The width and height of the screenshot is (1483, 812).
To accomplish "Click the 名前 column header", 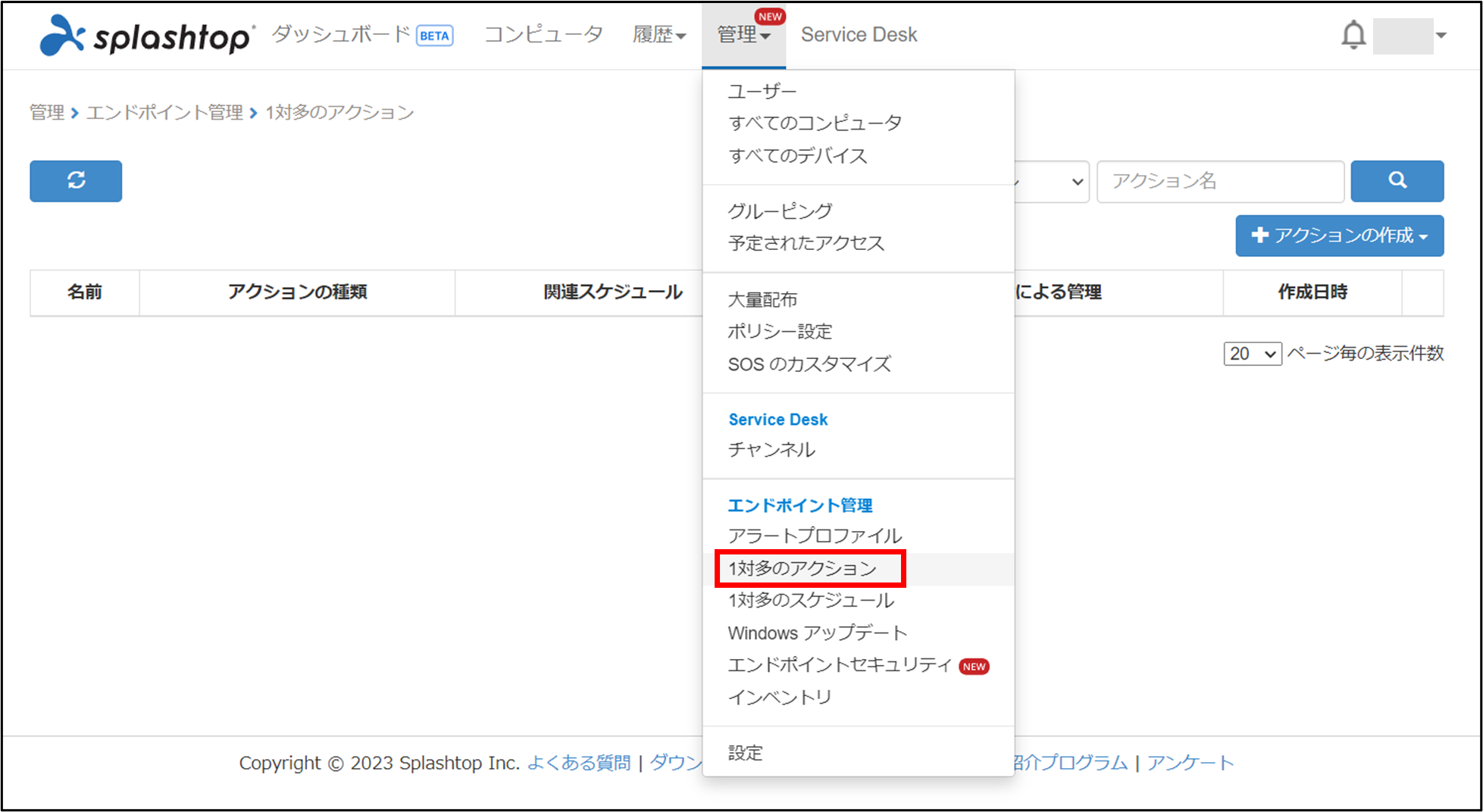I will [x=84, y=292].
